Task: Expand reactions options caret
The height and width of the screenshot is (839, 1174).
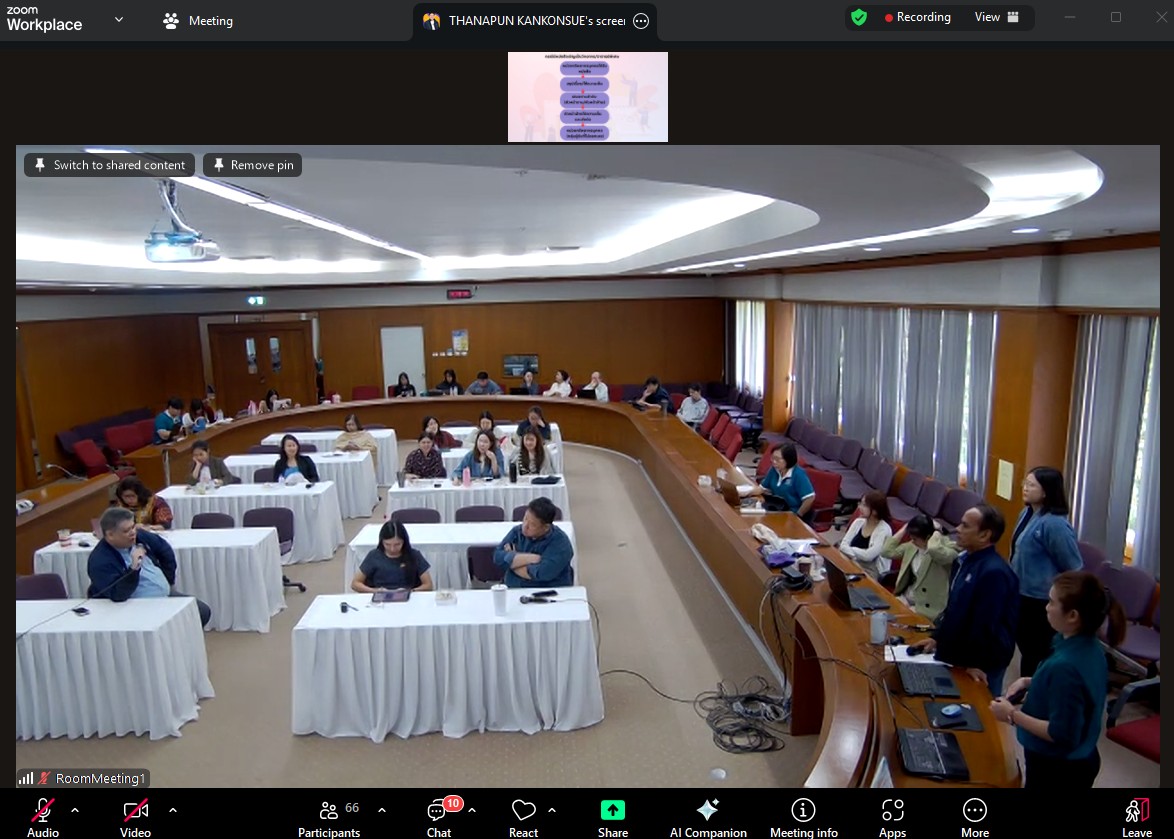Action: [x=552, y=810]
